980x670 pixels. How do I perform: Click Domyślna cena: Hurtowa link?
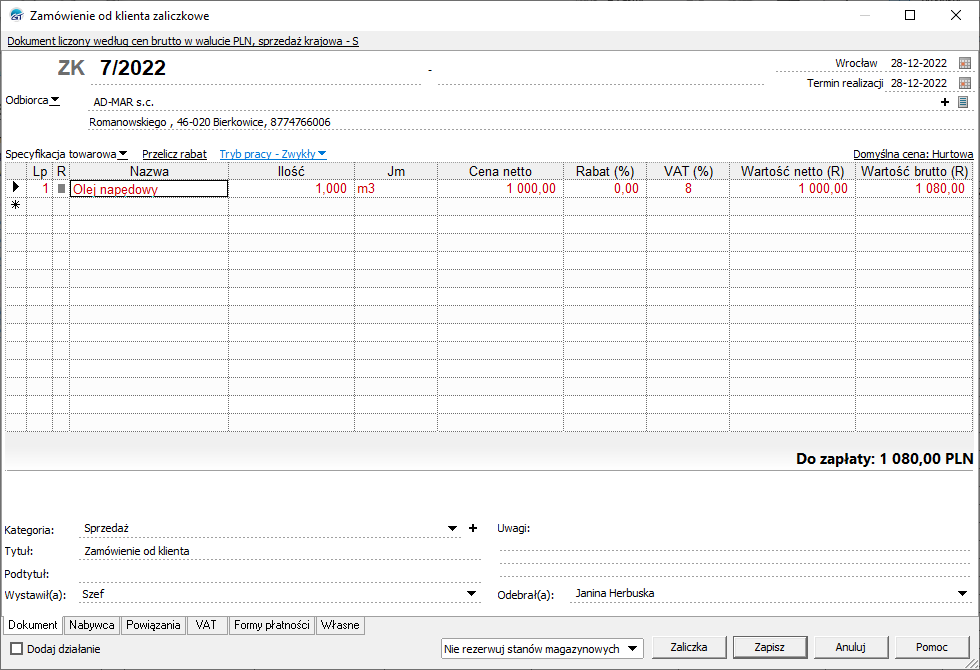[913, 154]
